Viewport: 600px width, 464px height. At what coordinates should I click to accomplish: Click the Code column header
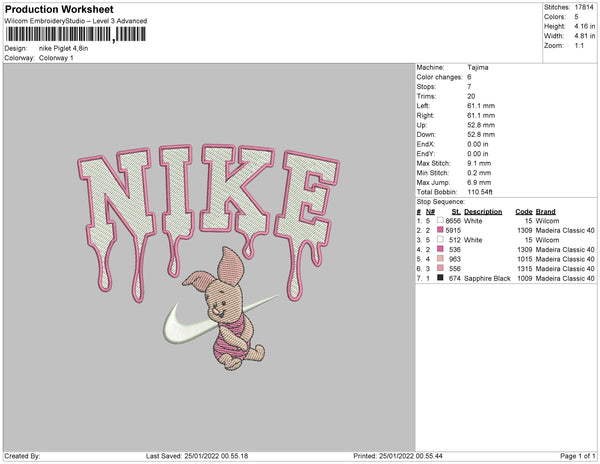[x=524, y=212]
